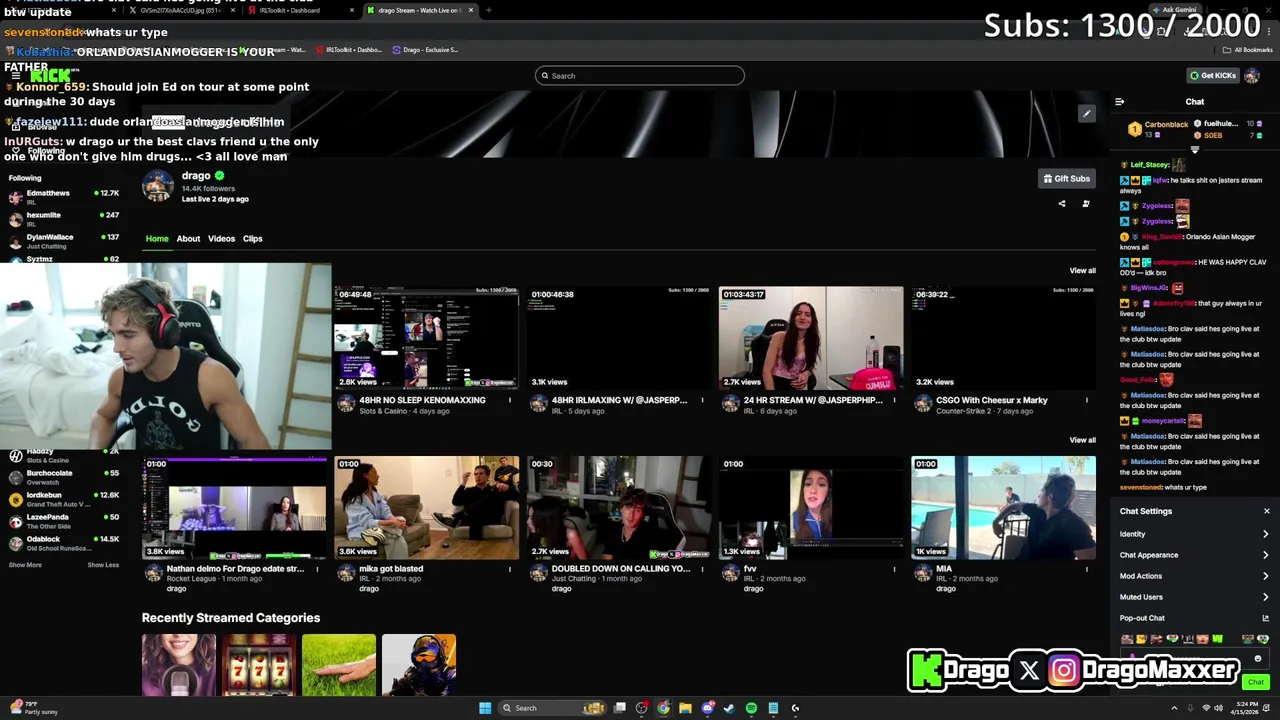Open 48HR NO SLEEP KENOMAXXING video thumbnail
The image size is (1280, 720).
pyautogui.click(x=426, y=338)
